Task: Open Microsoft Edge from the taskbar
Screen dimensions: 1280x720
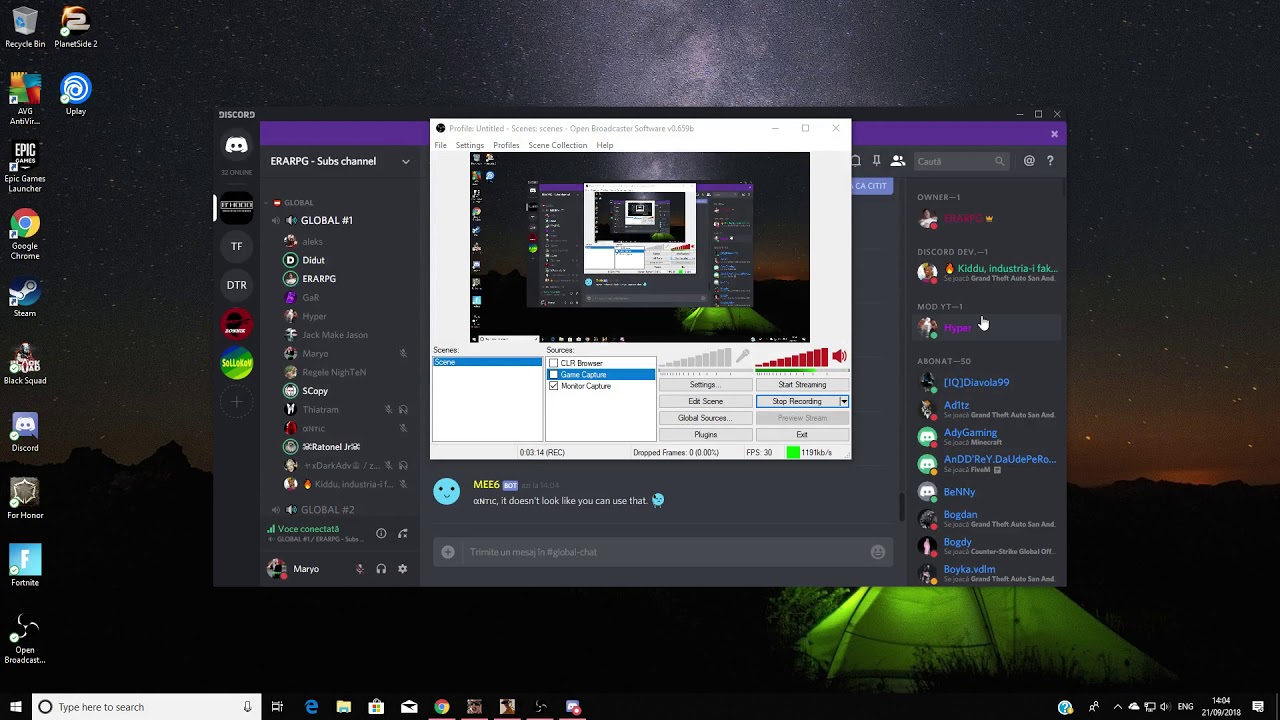Action: pyautogui.click(x=311, y=707)
